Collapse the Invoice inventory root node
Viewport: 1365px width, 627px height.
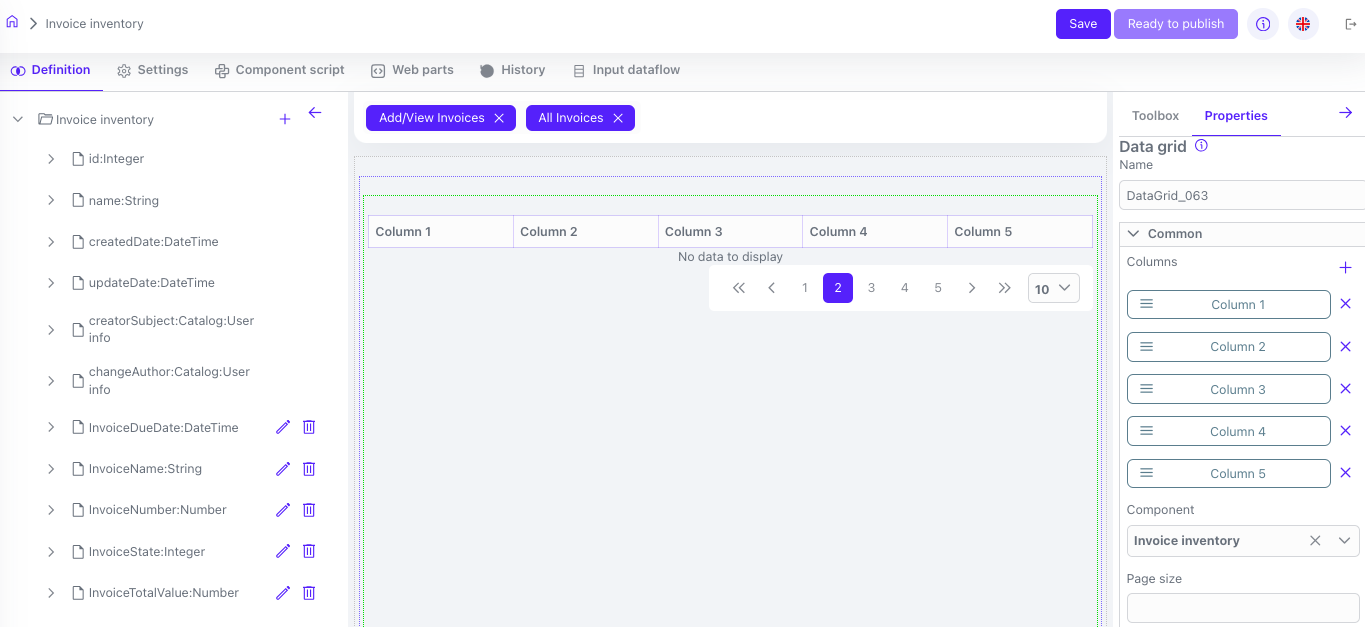point(18,119)
